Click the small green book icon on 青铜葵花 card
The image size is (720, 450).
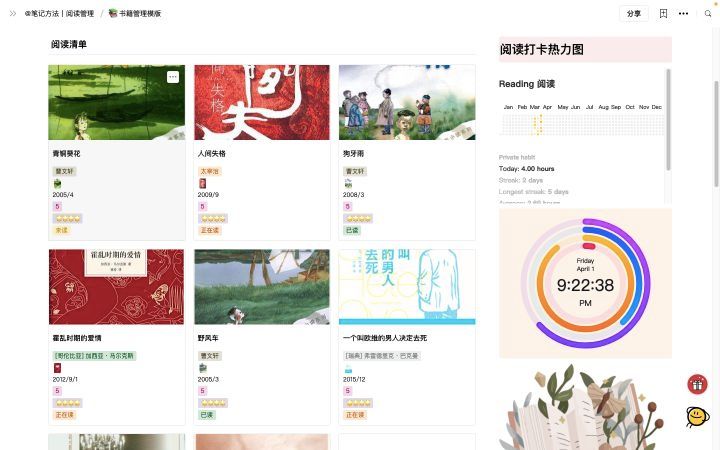pyautogui.click(x=57, y=184)
